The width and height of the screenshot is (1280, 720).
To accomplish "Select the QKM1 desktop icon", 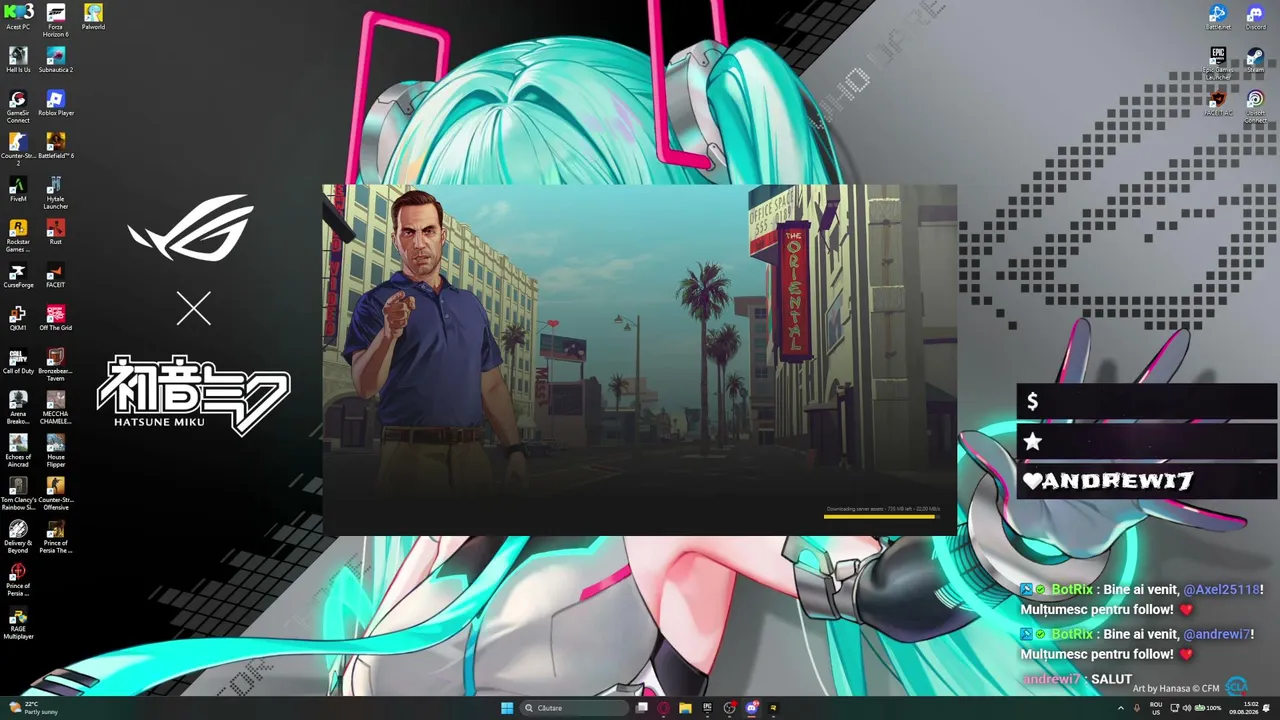I will pos(18,317).
